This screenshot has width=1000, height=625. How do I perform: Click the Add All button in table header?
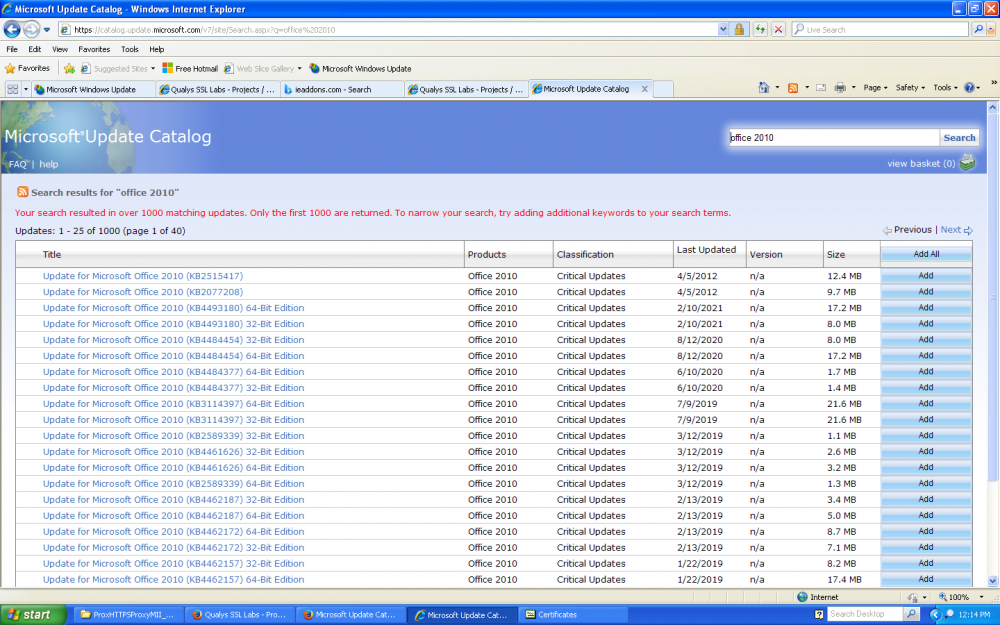pyautogui.click(x=926, y=254)
